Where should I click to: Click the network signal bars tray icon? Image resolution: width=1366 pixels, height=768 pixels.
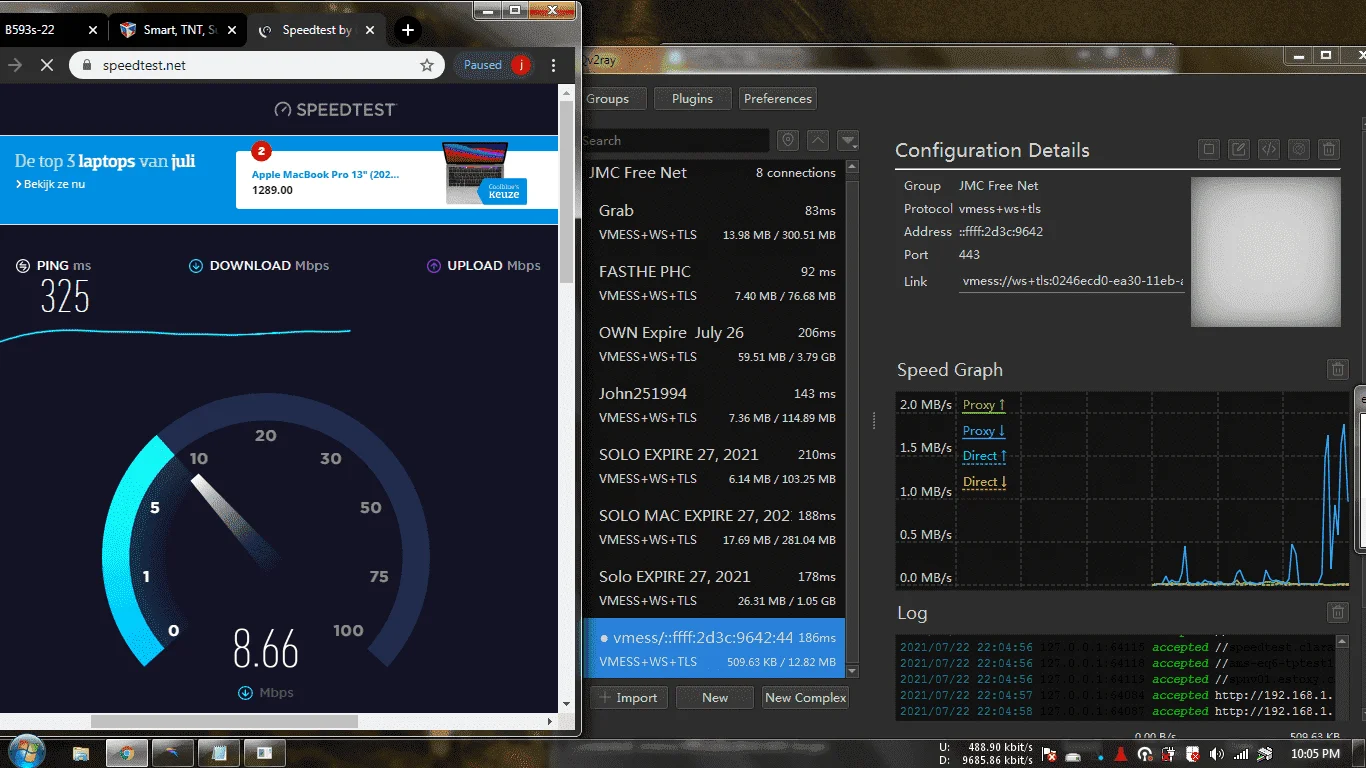(x=1241, y=754)
